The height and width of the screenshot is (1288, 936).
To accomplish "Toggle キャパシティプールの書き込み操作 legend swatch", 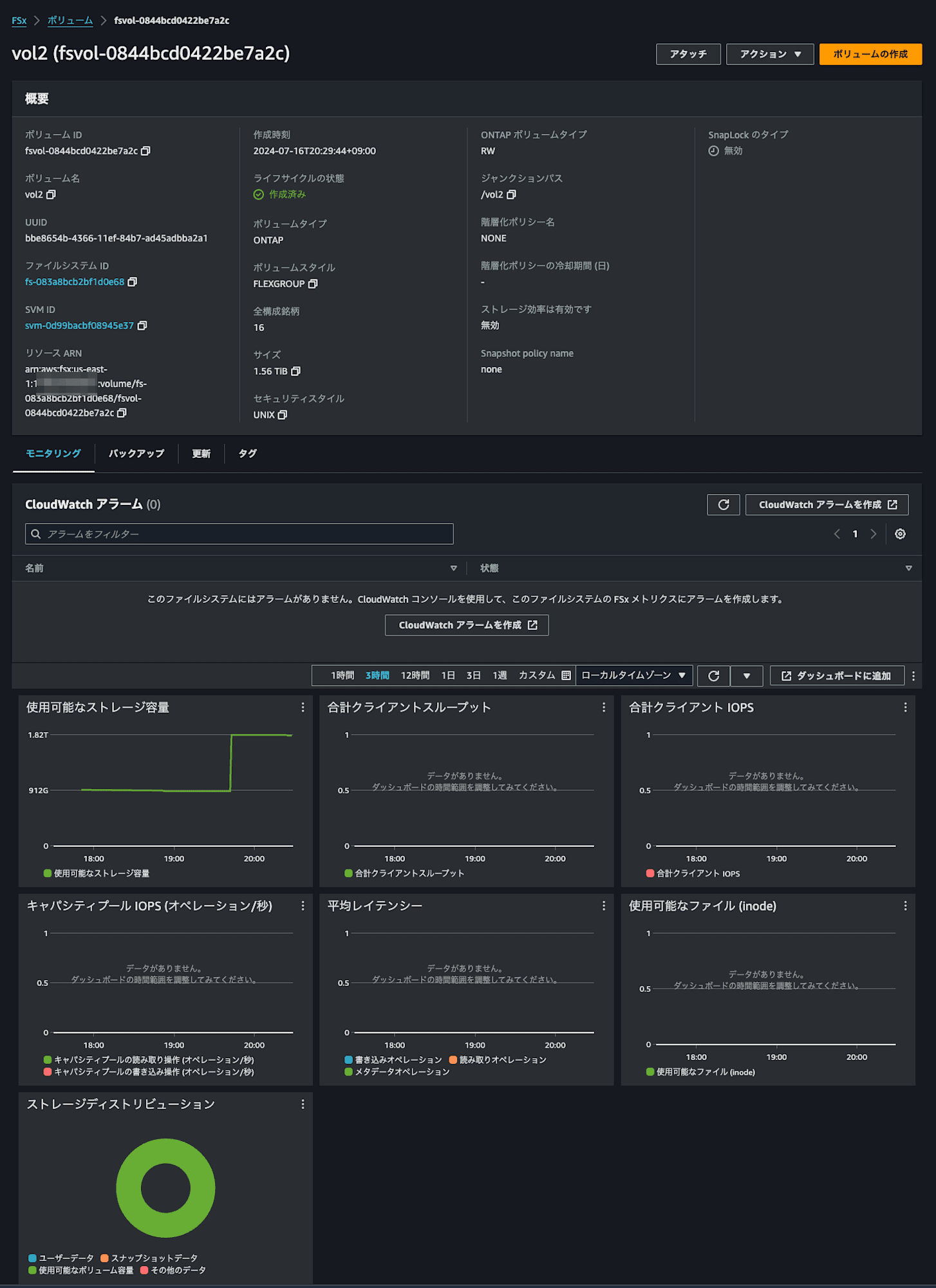I will [x=48, y=1072].
